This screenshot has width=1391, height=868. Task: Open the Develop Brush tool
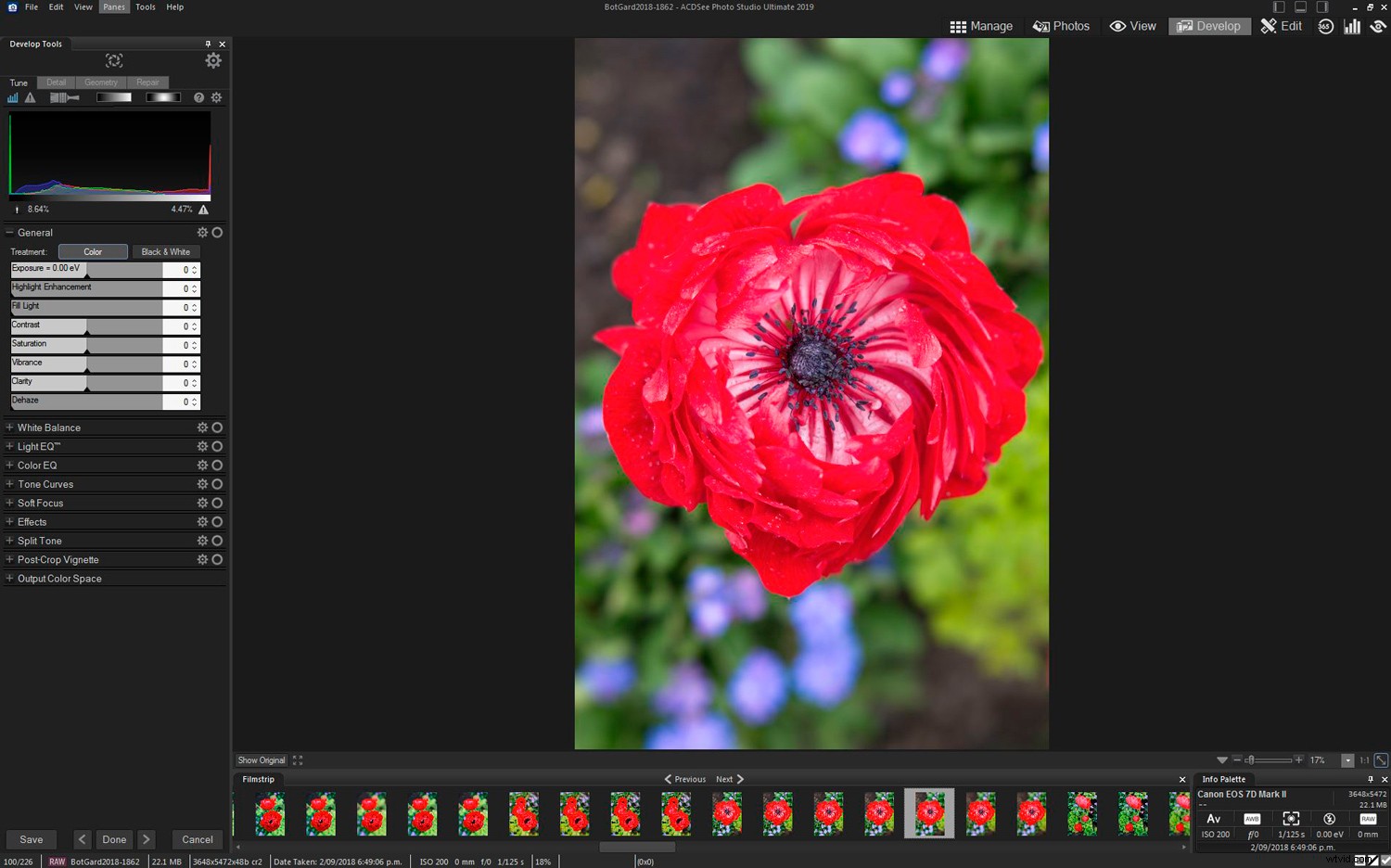tap(65, 97)
